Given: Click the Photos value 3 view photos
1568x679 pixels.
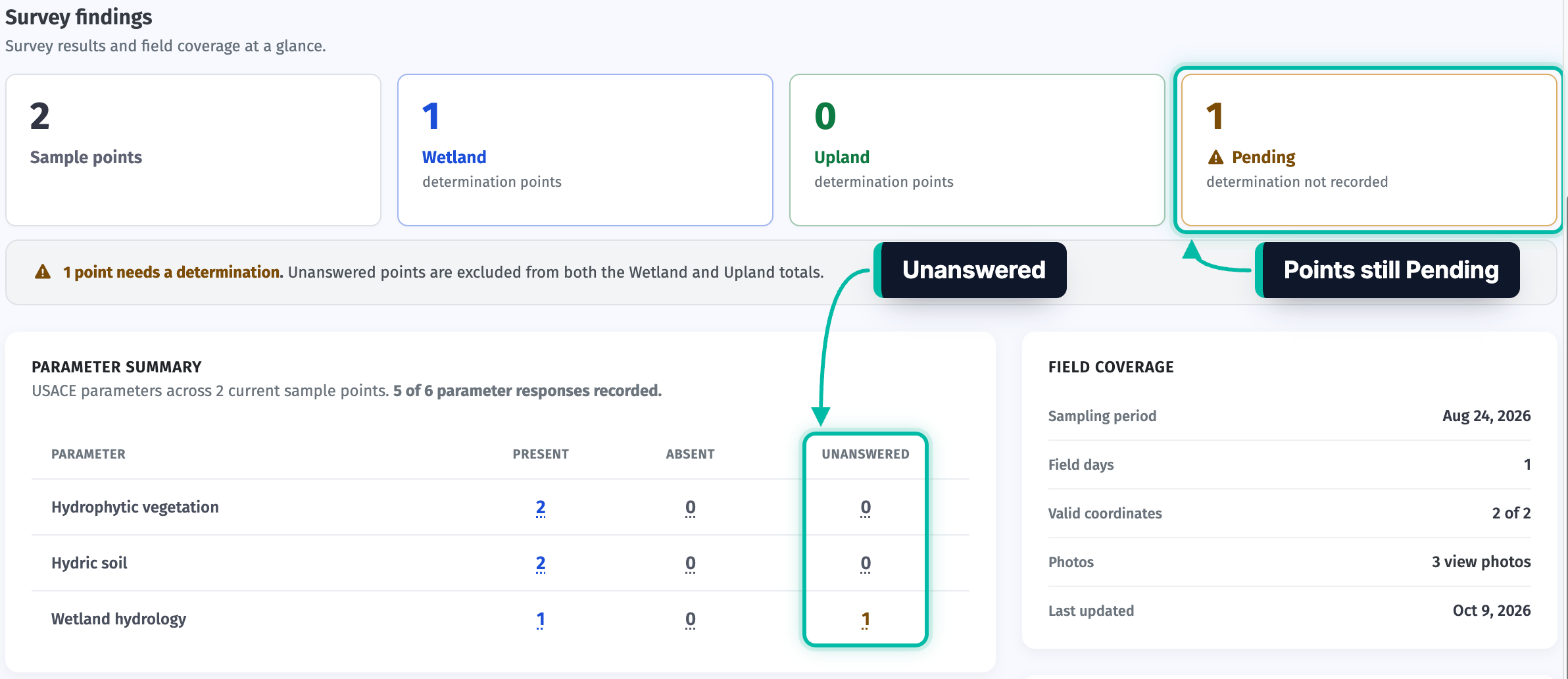Looking at the screenshot, I should click(1481, 562).
